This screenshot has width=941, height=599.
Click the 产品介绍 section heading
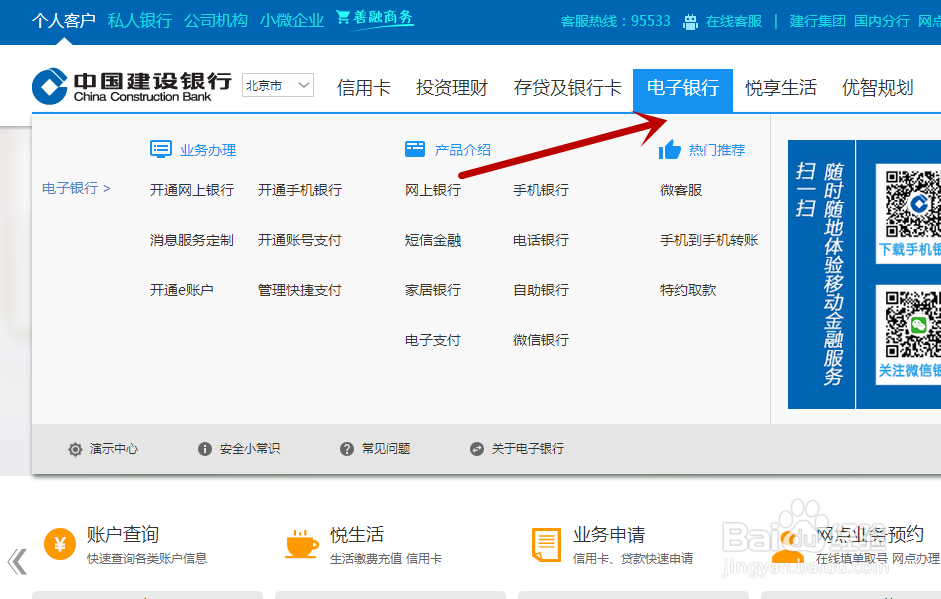click(x=463, y=150)
